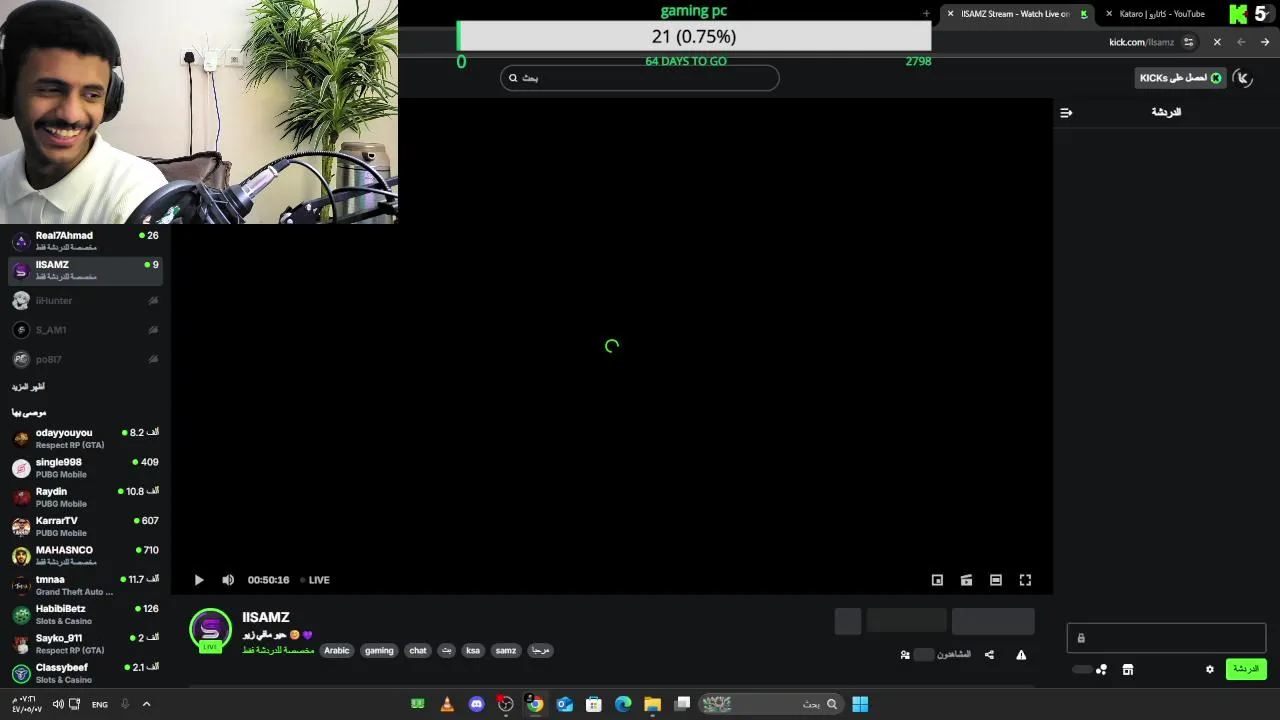
Task: Open Discord from the taskbar
Action: pyautogui.click(x=477, y=704)
